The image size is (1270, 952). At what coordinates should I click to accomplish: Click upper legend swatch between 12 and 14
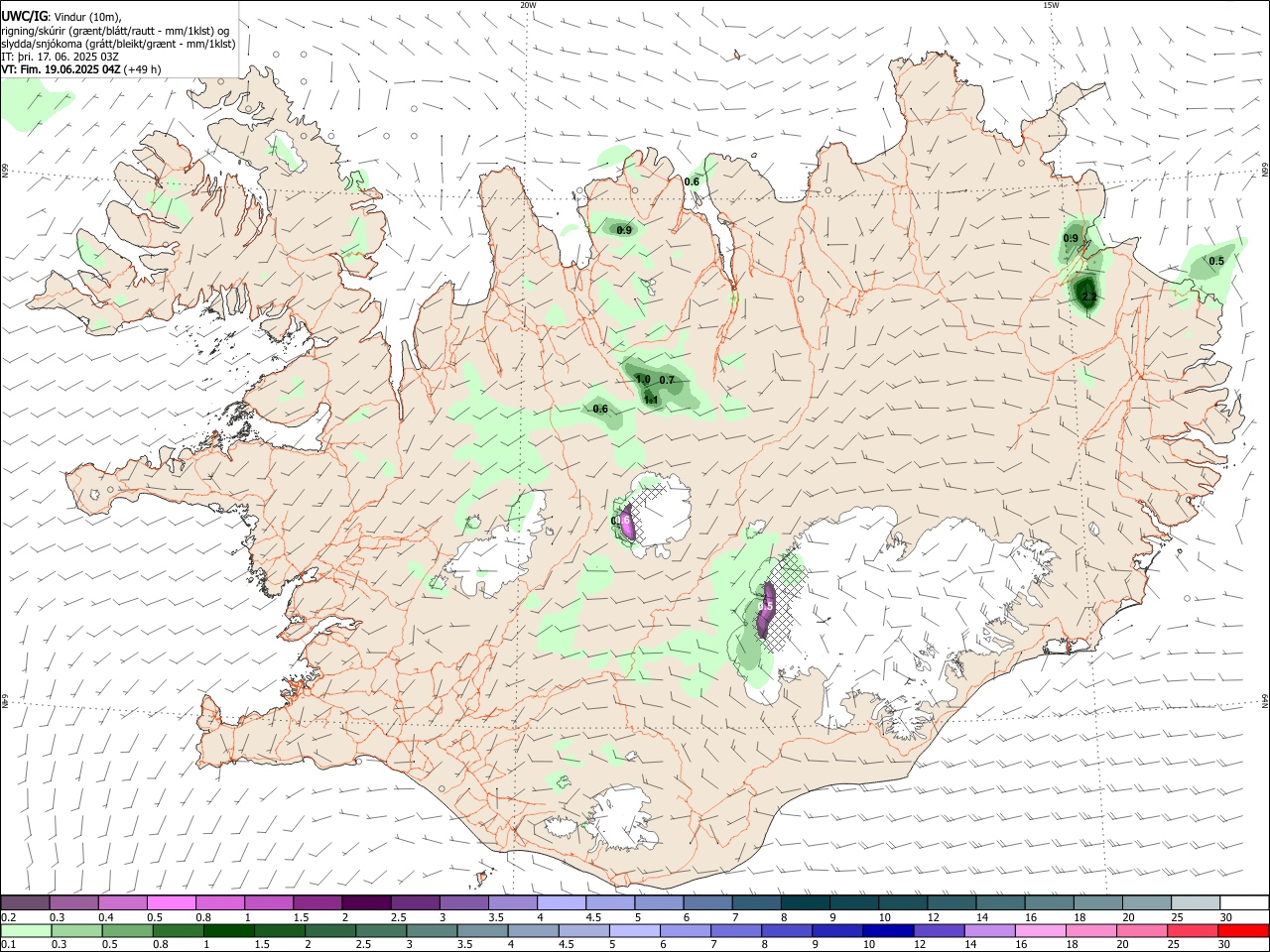point(952,902)
